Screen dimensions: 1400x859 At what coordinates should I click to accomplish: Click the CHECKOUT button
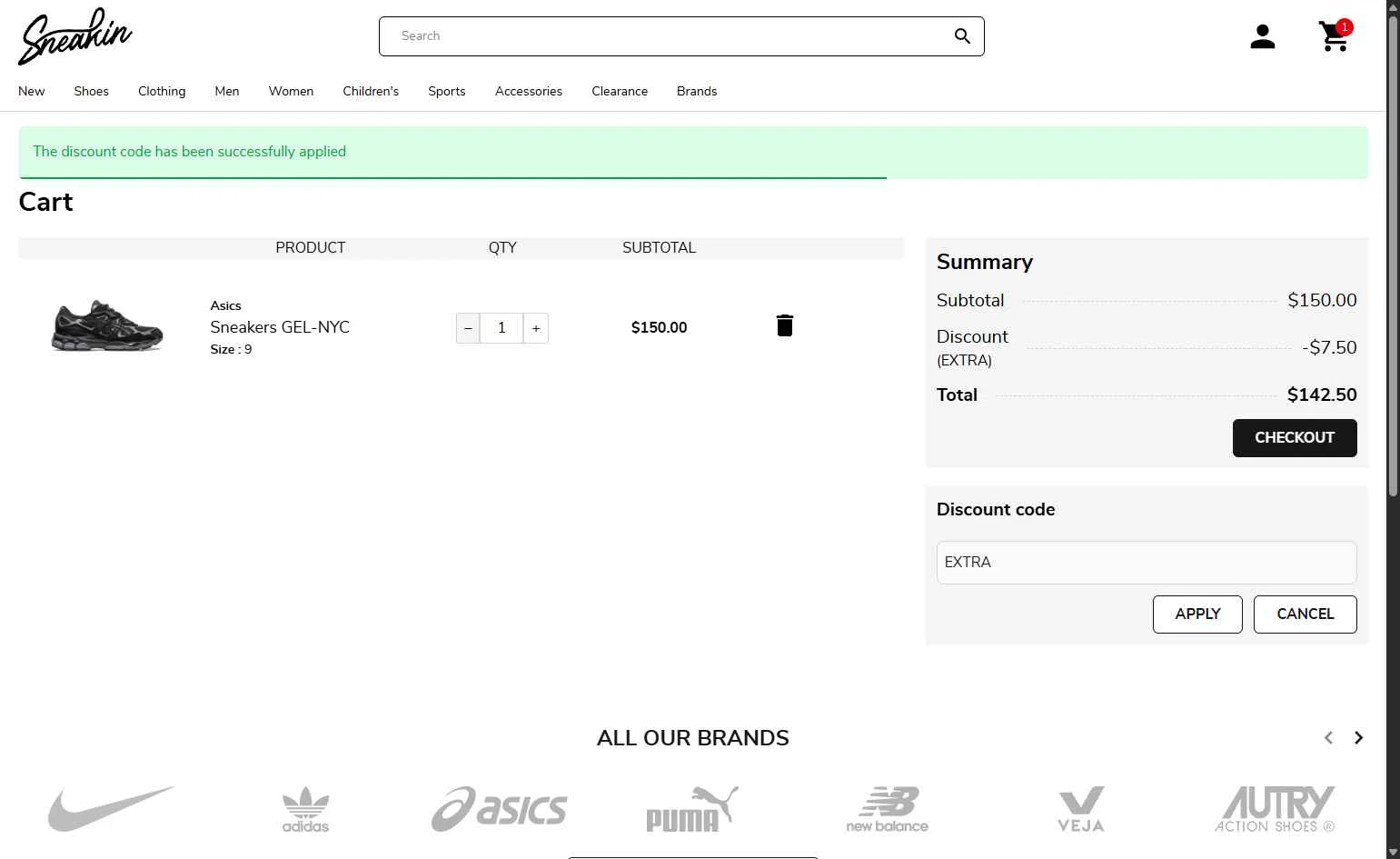point(1295,438)
